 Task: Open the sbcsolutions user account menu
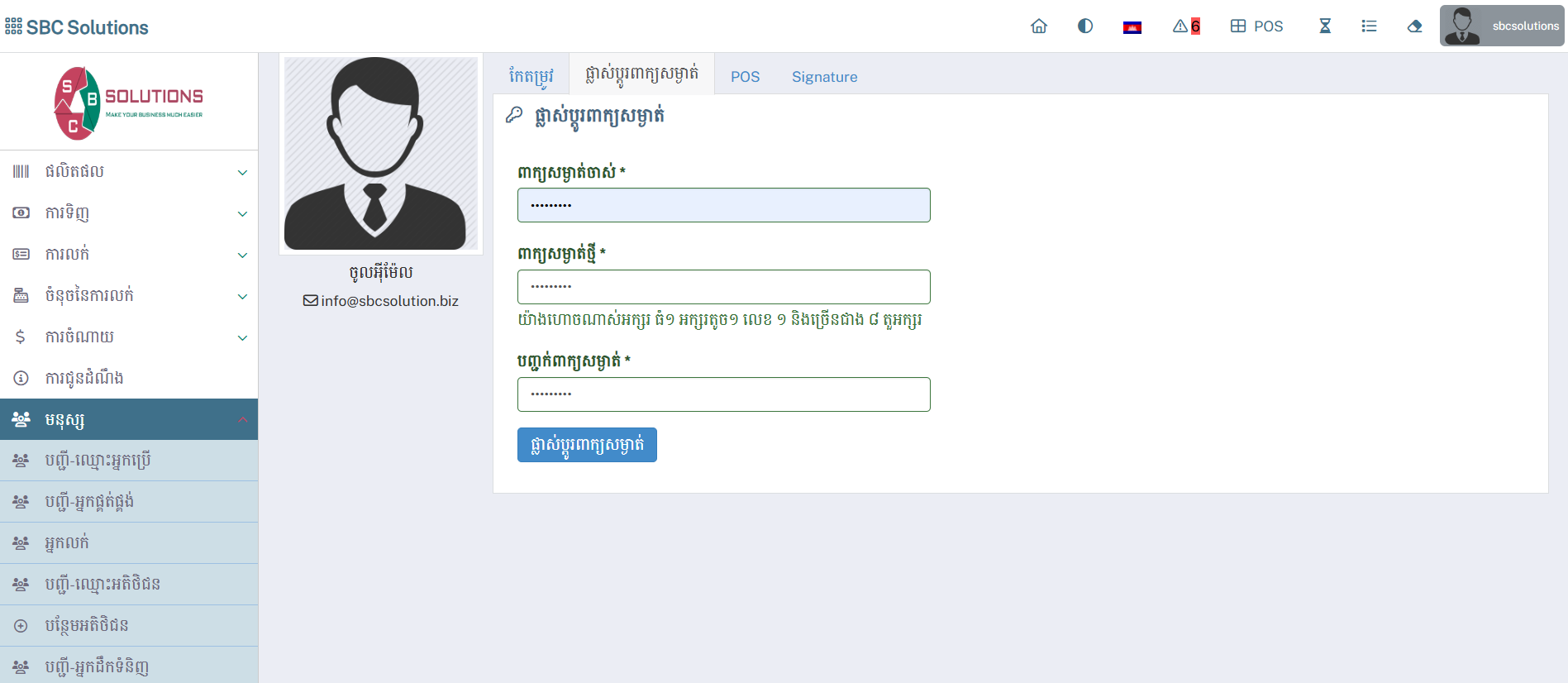(x=1502, y=26)
